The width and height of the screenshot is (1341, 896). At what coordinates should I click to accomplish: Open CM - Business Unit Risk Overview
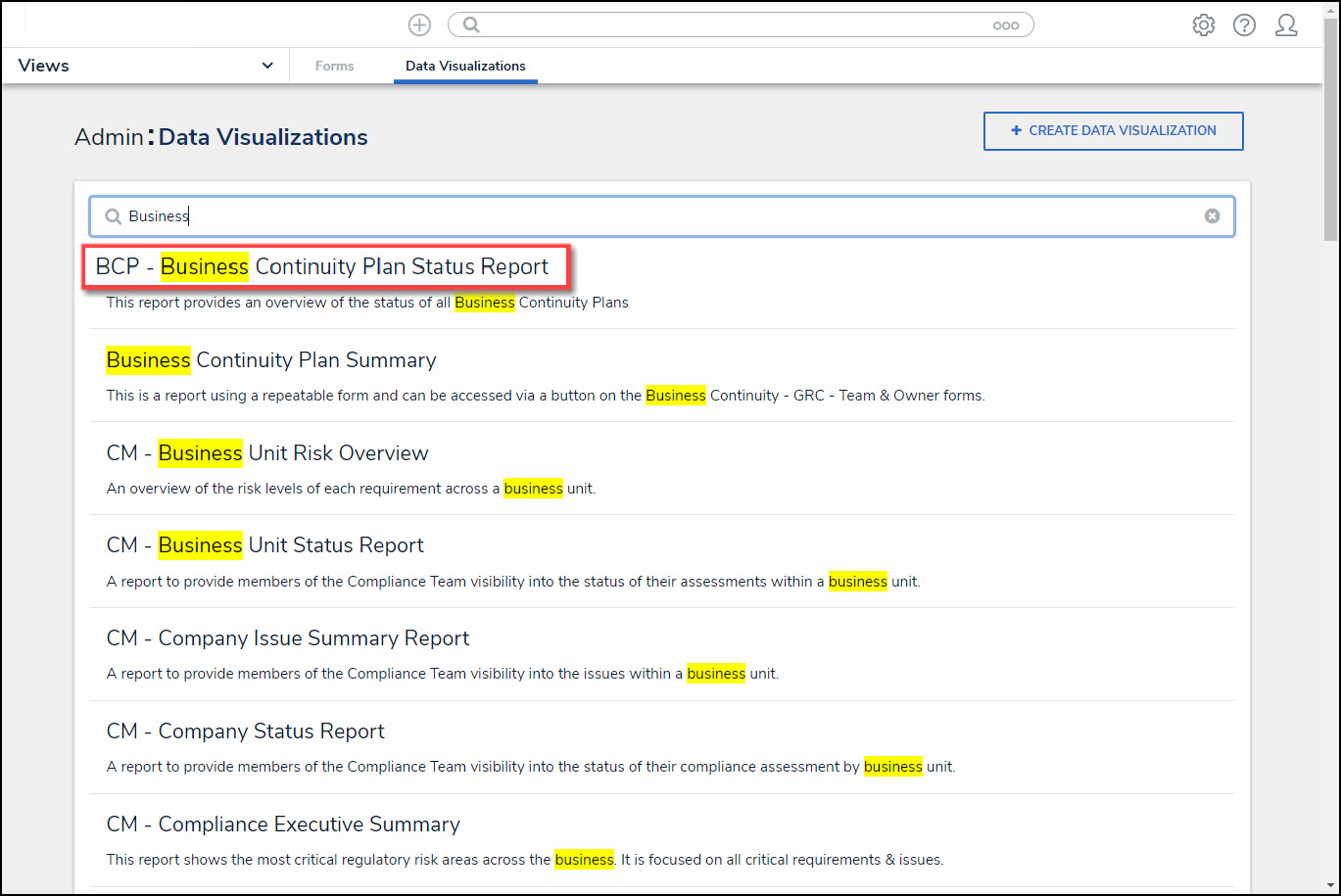[267, 453]
